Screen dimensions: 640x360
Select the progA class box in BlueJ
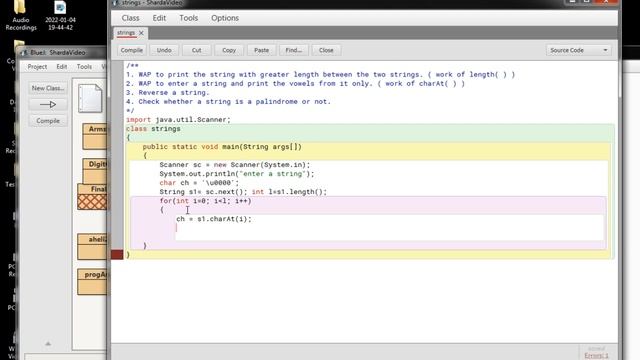[x=92, y=282]
